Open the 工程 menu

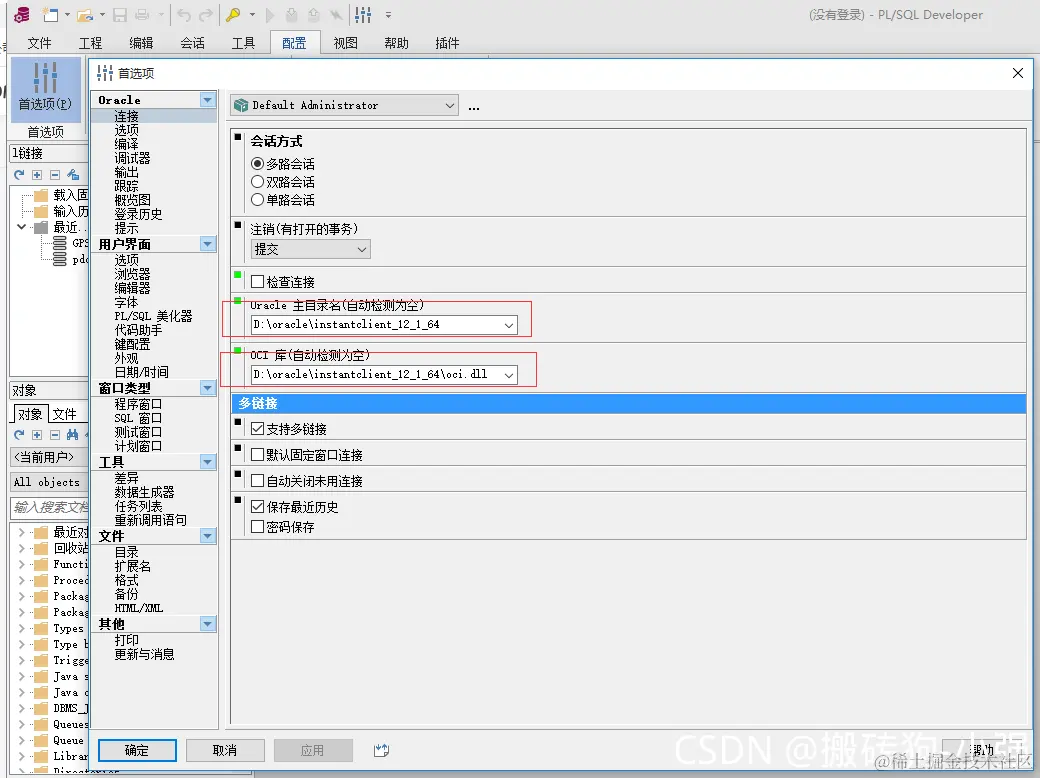click(x=90, y=43)
